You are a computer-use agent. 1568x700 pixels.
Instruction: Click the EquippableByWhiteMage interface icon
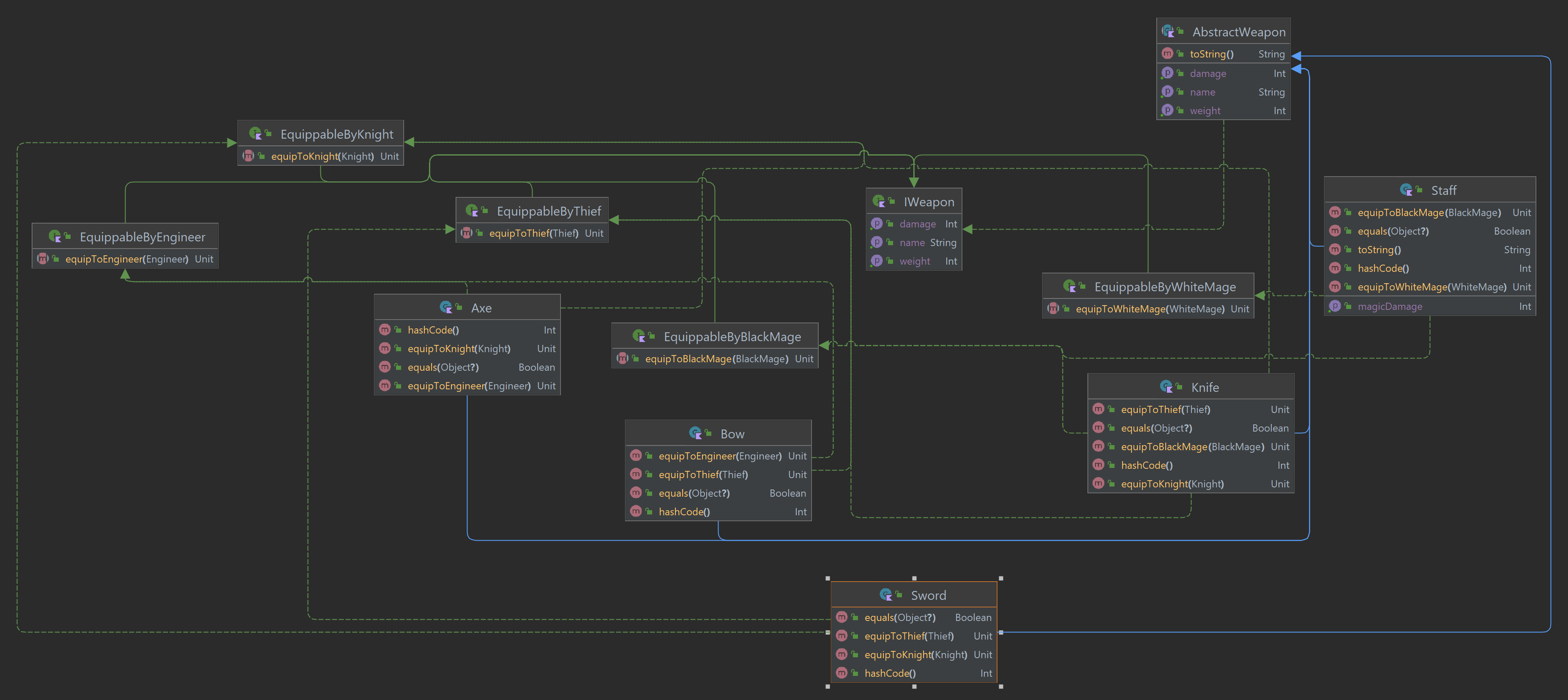pyautogui.click(x=1069, y=286)
